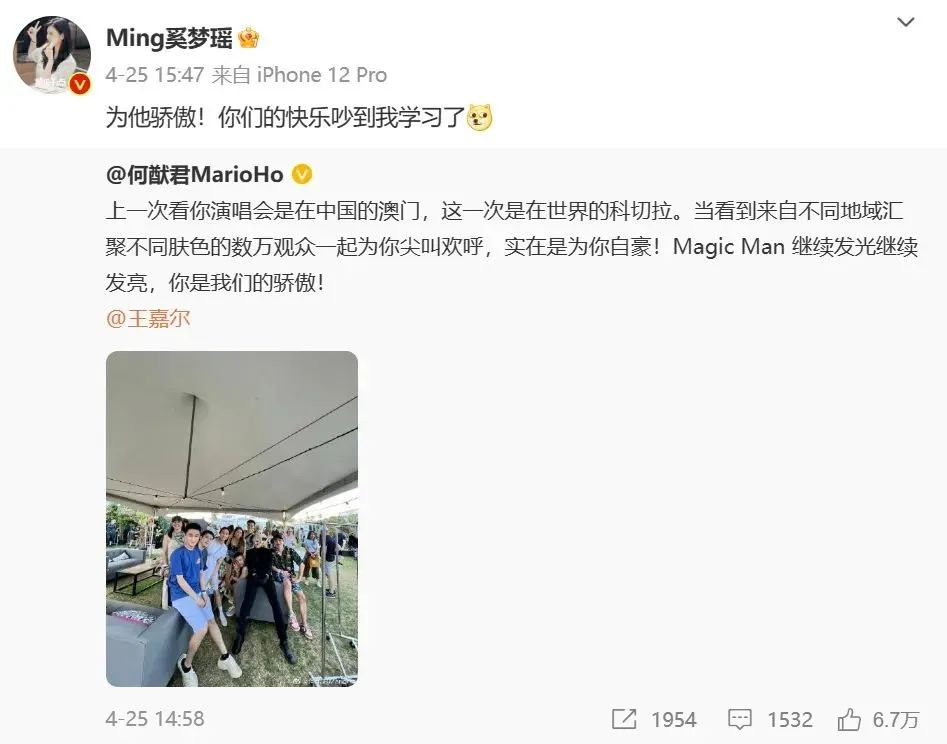Open the post options chevron menu
Viewport: 947px width, 744px height.
click(x=905, y=22)
